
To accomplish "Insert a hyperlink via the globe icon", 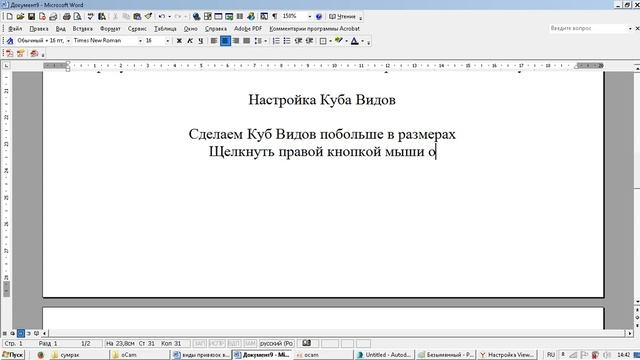I will click(x=197, y=17).
